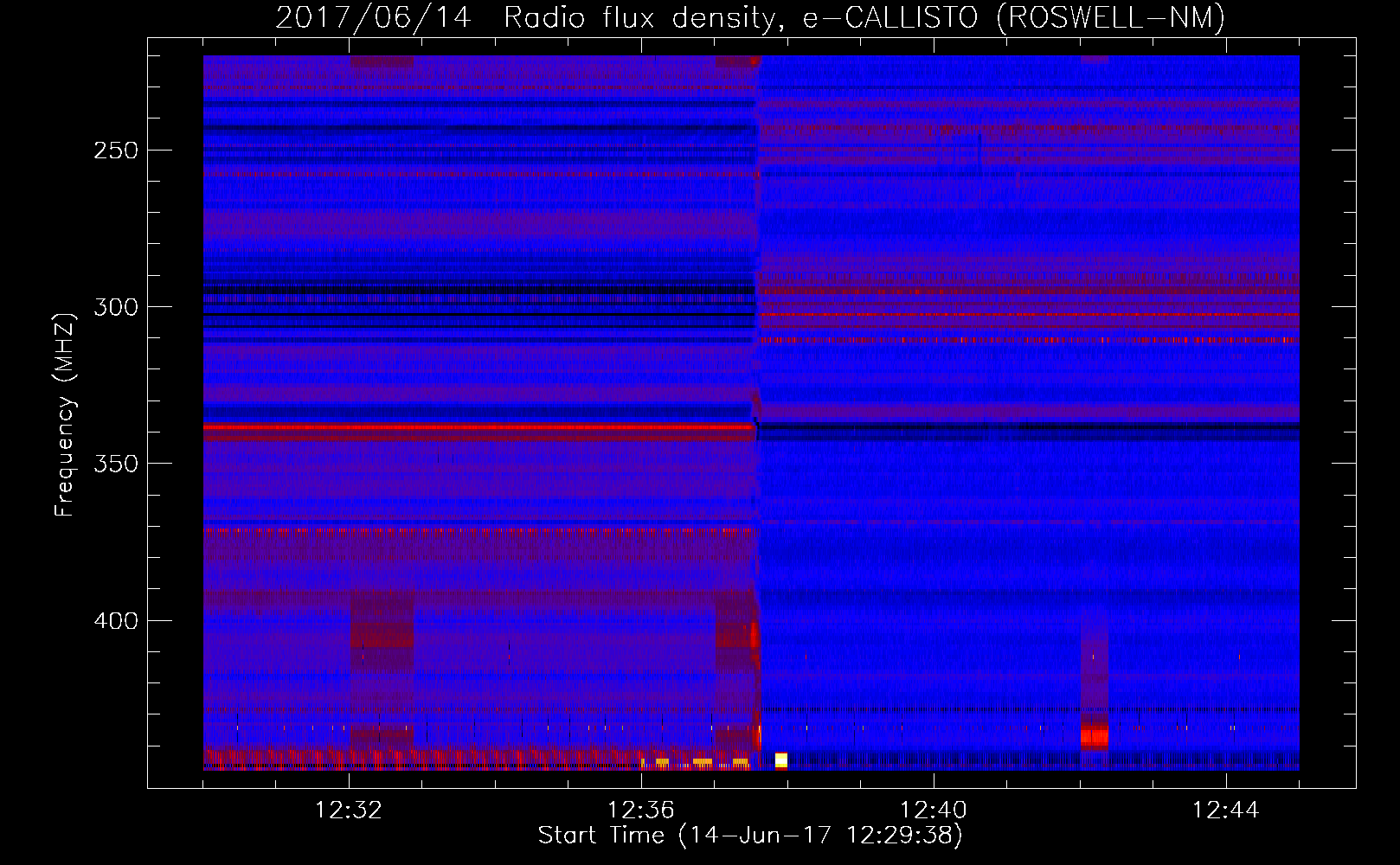The width and height of the screenshot is (1400, 865).
Task: Click the 12:32 time tick label
Action: point(349,811)
